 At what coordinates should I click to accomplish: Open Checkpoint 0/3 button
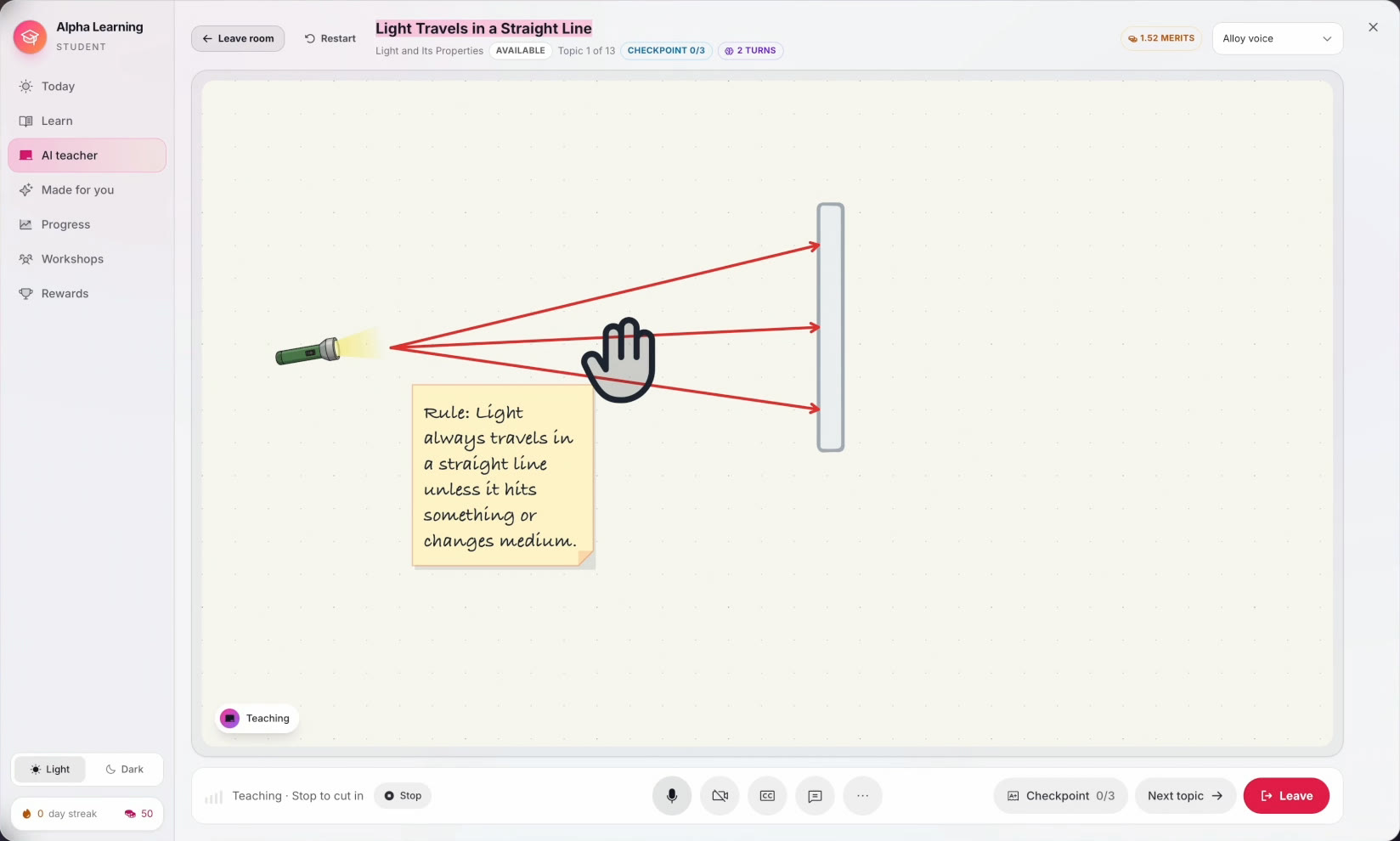tap(1060, 796)
